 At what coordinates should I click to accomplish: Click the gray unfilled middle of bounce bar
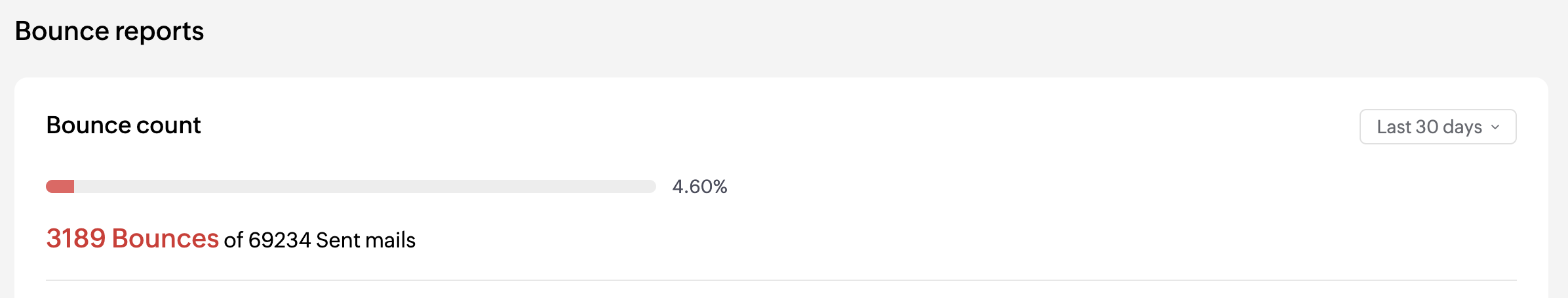[x=364, y=186]
